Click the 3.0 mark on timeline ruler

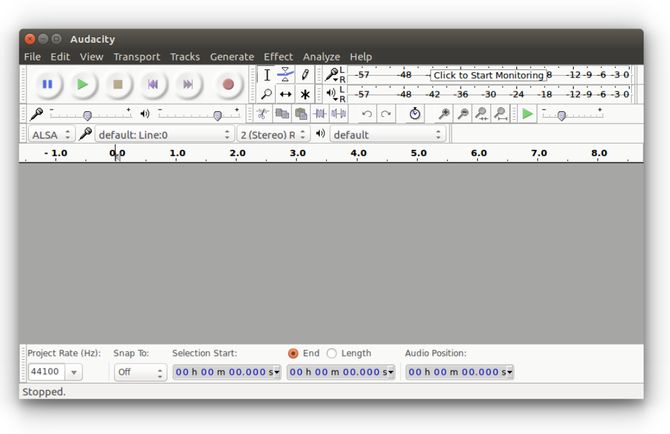pyautogui.click(x=297, y=153)
